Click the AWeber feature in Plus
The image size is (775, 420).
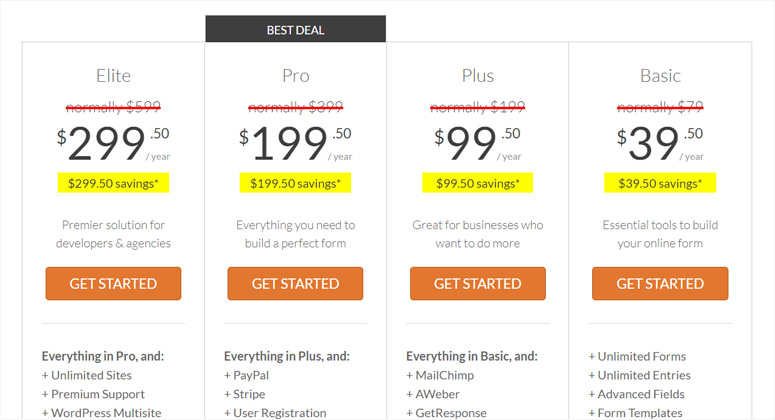click(x=435, y=394)
